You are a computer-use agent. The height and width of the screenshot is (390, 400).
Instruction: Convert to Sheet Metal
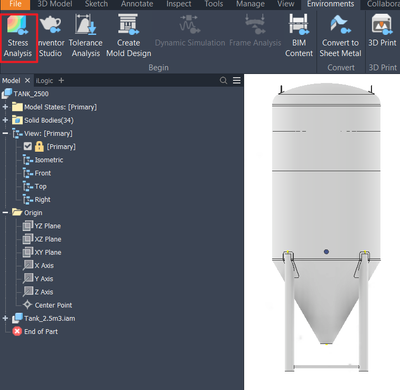pyautogui.click(x=340, y=37)
